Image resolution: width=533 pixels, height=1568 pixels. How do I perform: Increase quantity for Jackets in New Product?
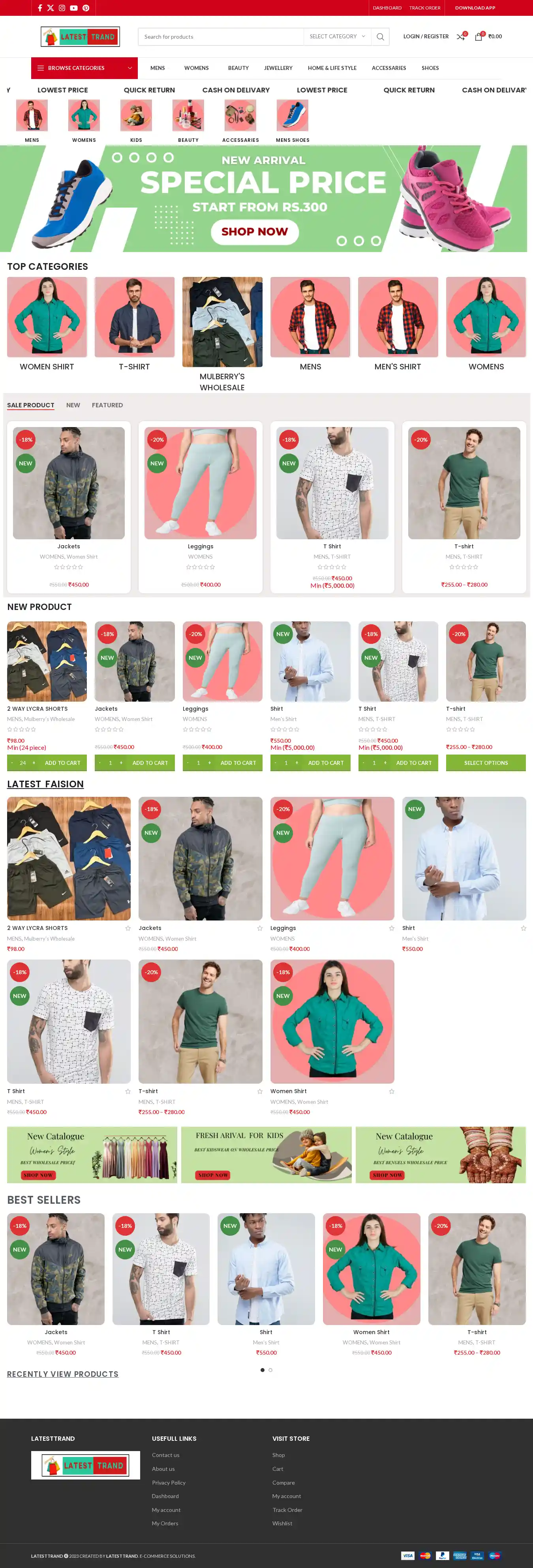coord(121,763)
